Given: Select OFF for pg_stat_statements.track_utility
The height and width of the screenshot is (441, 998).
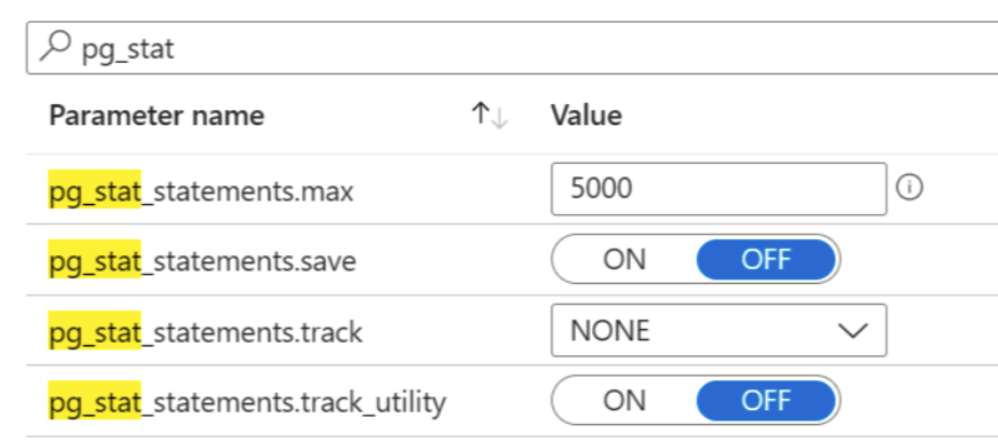Looking at the screenshot, I should tap(766, 401).
